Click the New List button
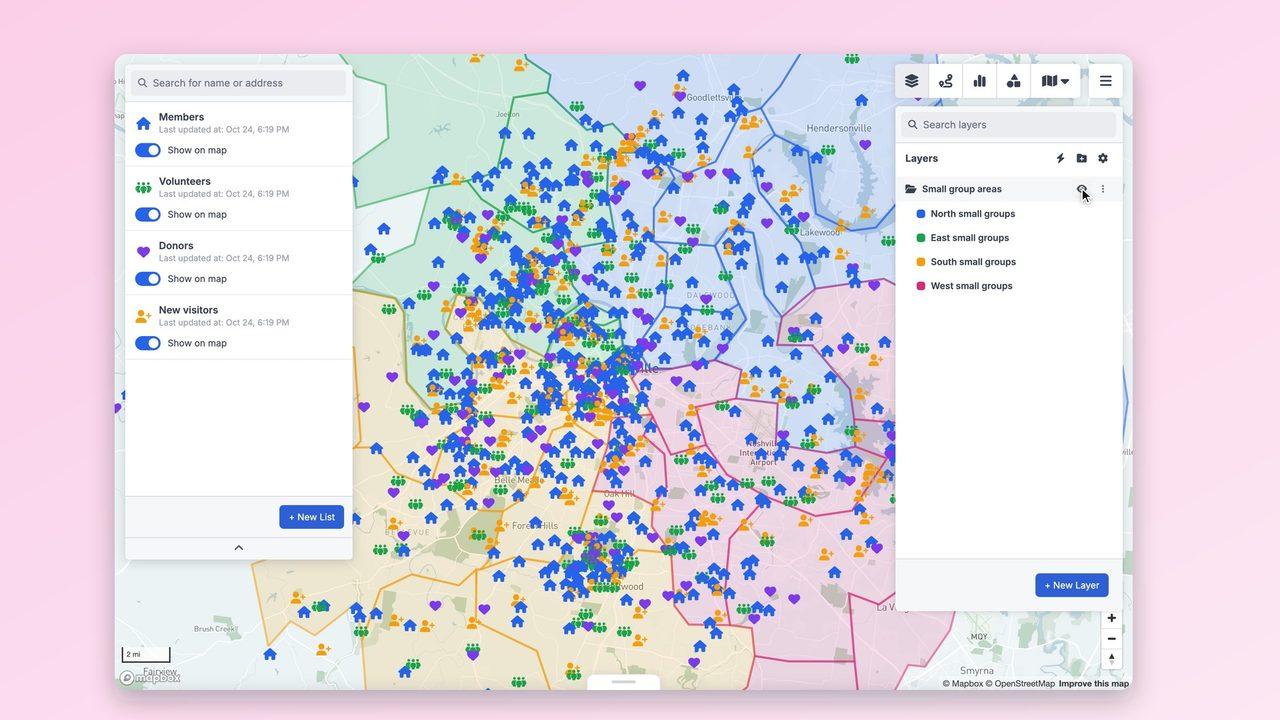The height and width of the screenshot is (720, 1280). point(311,517)
